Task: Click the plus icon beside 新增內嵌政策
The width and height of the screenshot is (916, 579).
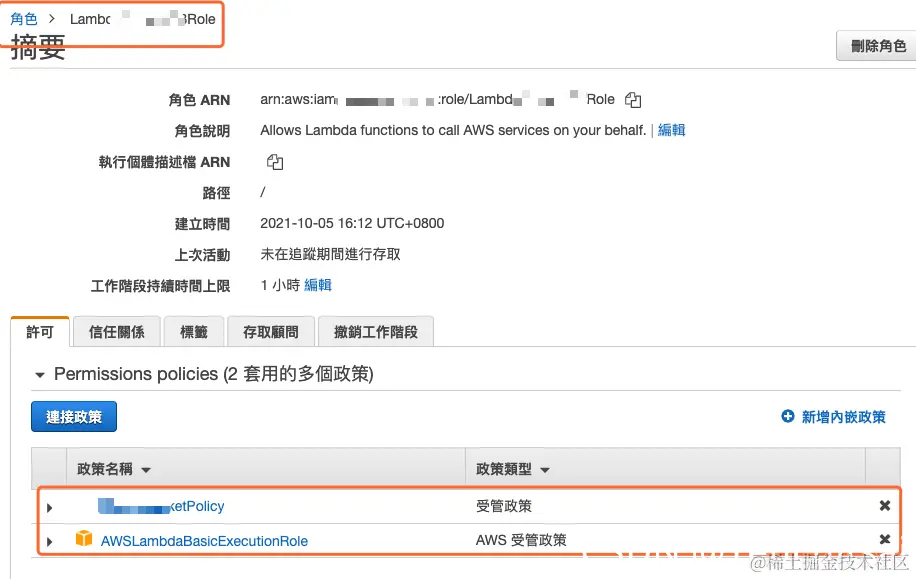Action: point(787,416)
